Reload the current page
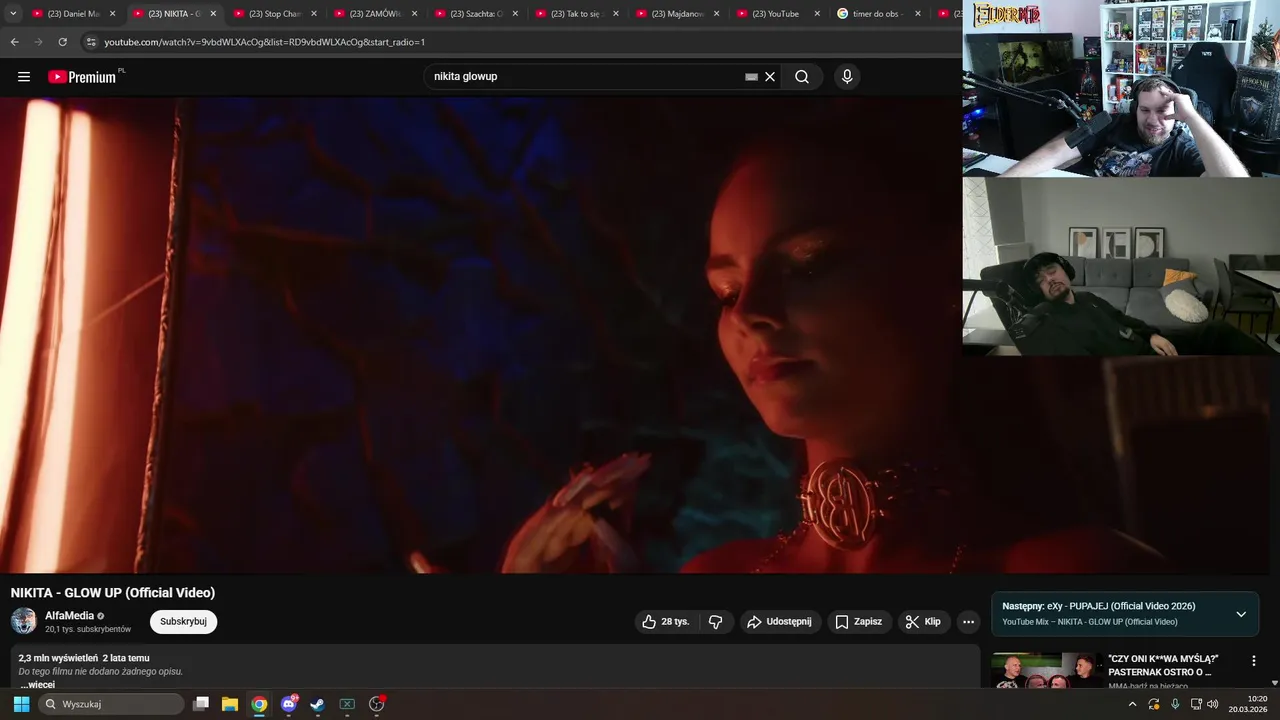1280x720 pixels. 62,42
